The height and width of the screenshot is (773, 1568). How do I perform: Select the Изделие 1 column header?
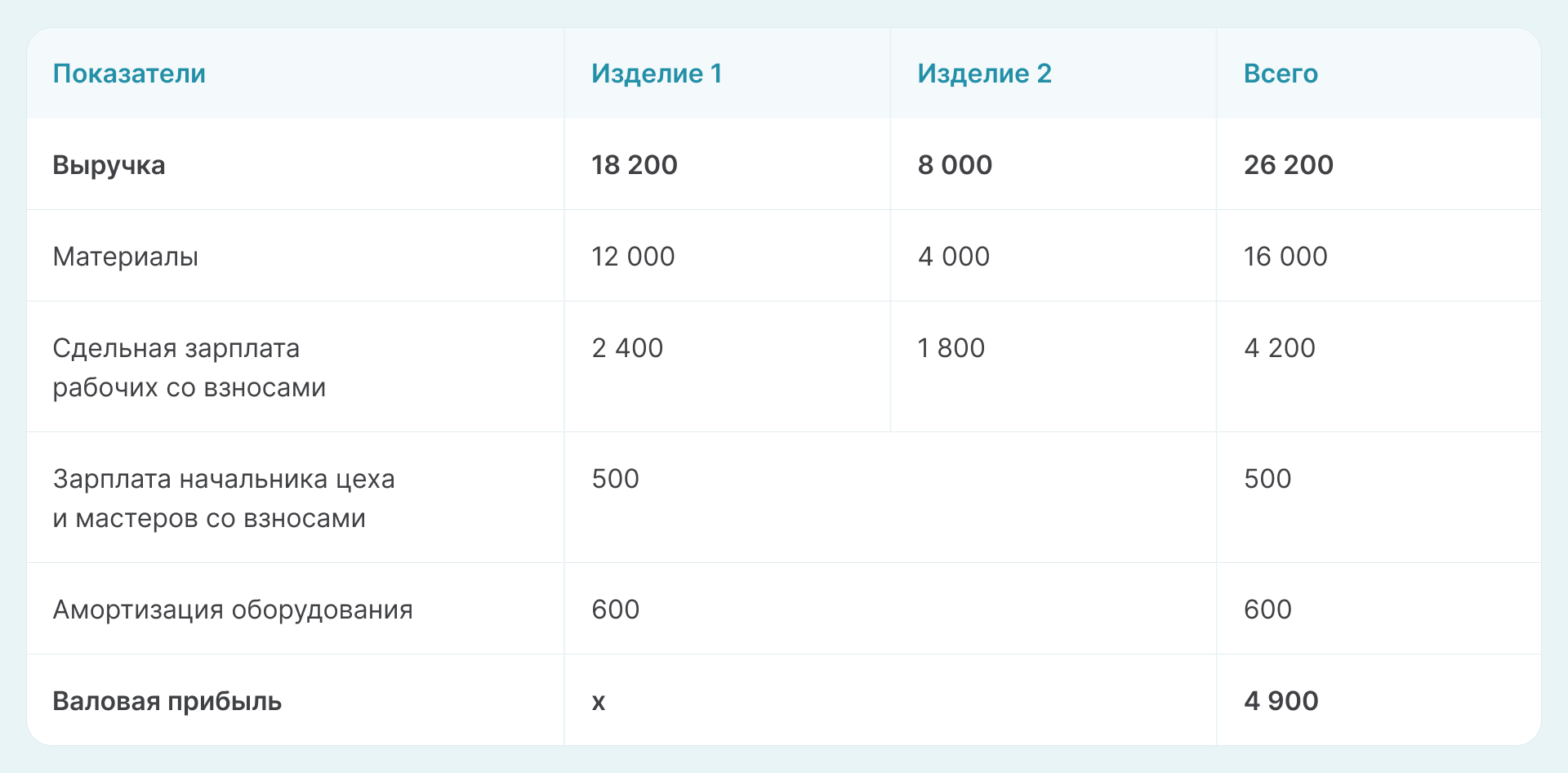(x=657, y=74)
